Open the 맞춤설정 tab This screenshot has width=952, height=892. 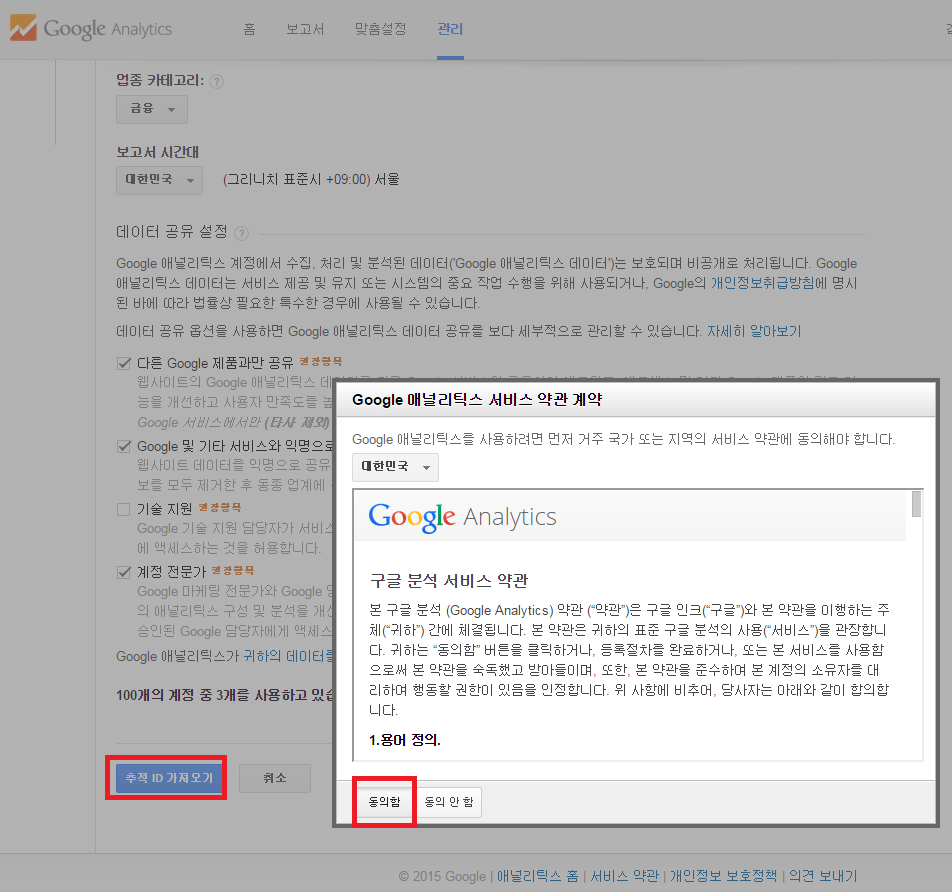(x=381, y=29)
